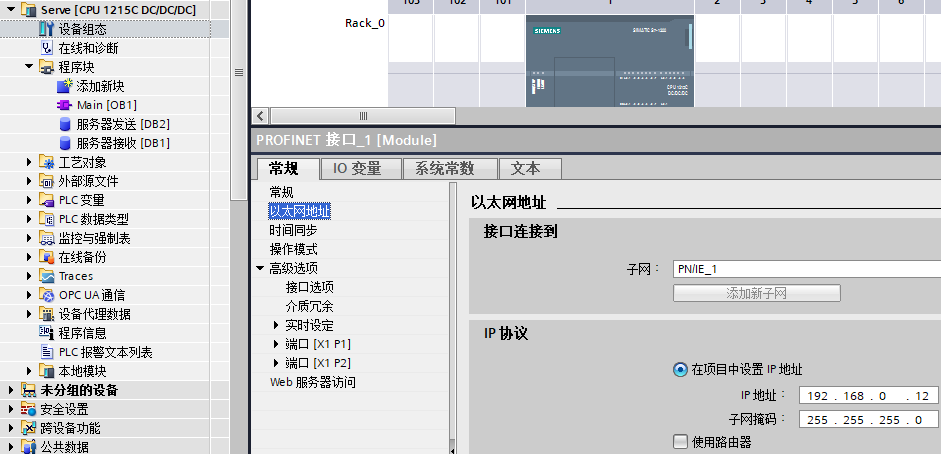Open 在线和诊断 online diagnostics icon
This screenshot has width=941, height=454.
[x=46, y=48]
